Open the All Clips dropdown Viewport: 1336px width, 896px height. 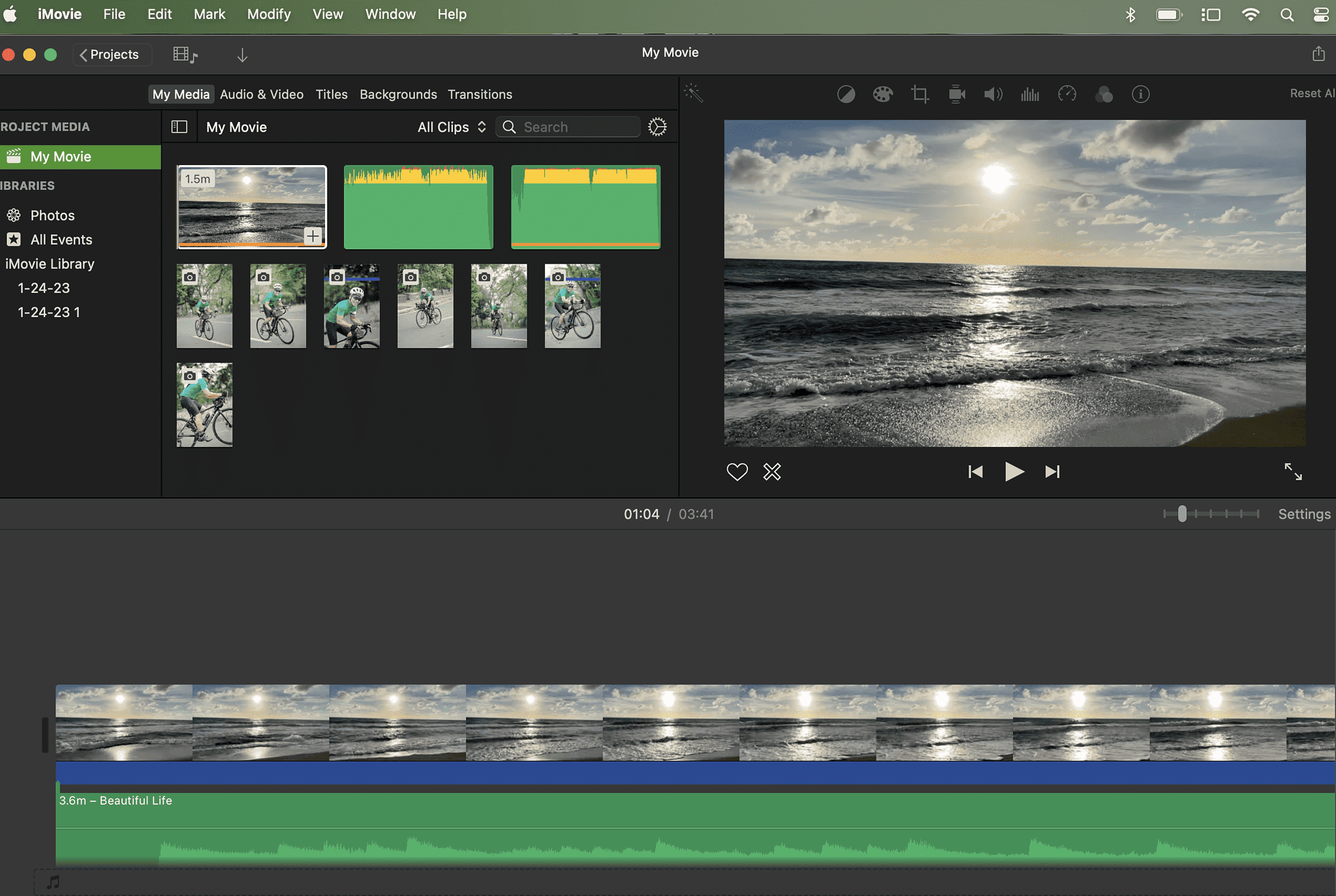pos(450,127)
